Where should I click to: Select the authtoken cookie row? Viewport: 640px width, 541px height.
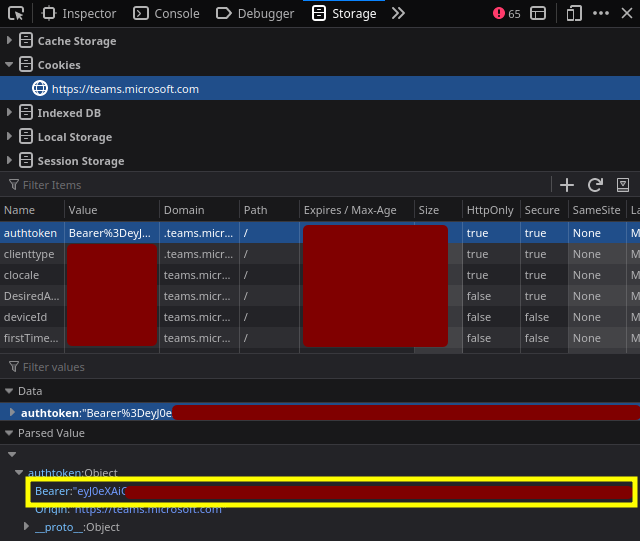pos(320,233)
